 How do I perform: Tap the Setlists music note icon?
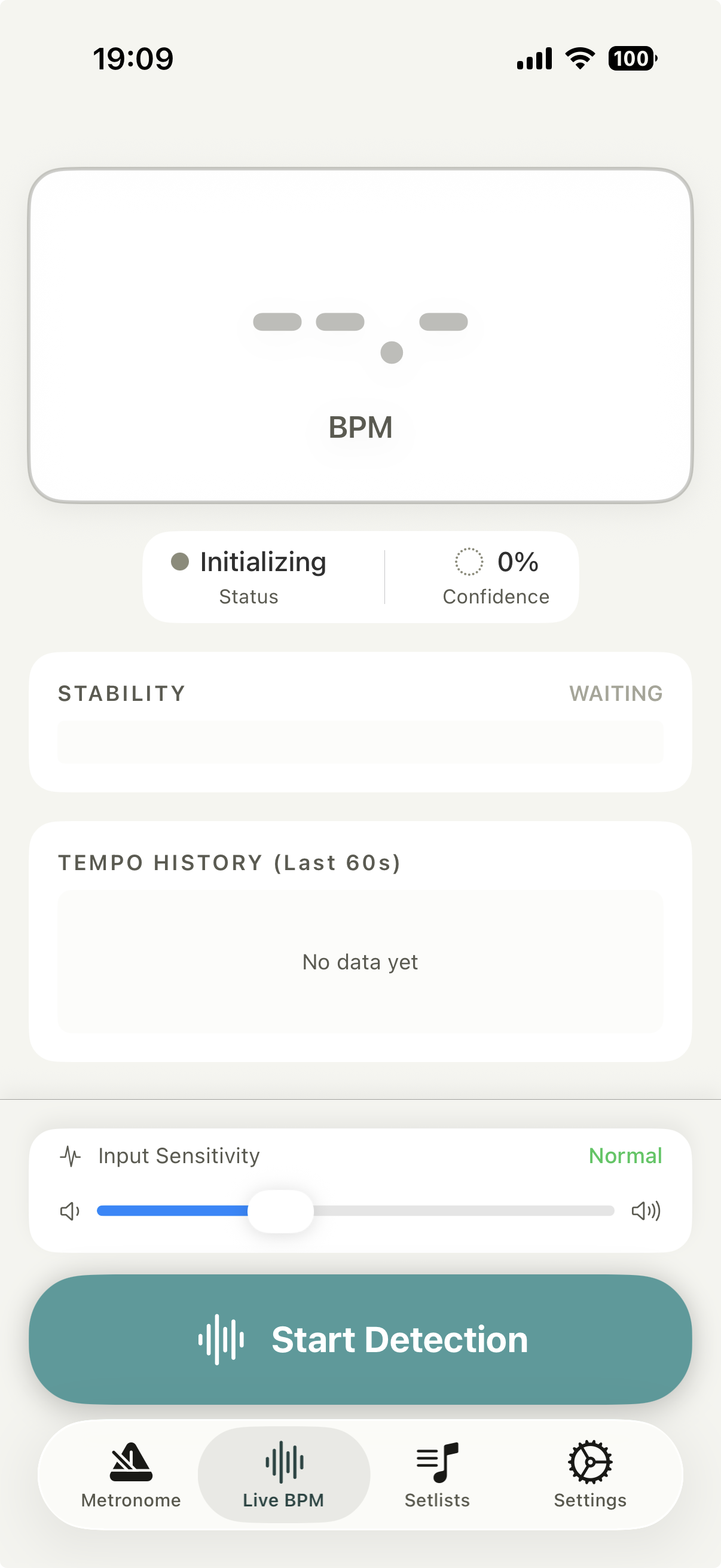click(437, 1462)
